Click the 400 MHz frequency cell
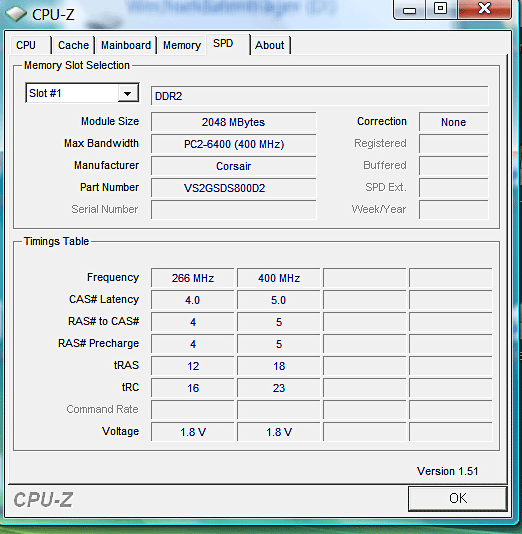 (x=279, y=278)
